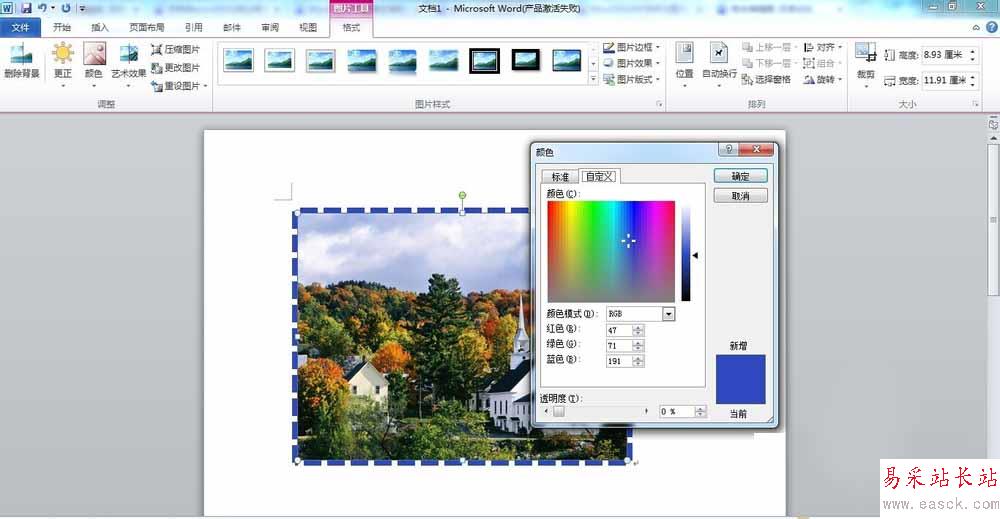Open Wrap Text (自动换行) options

click(719, 62)
